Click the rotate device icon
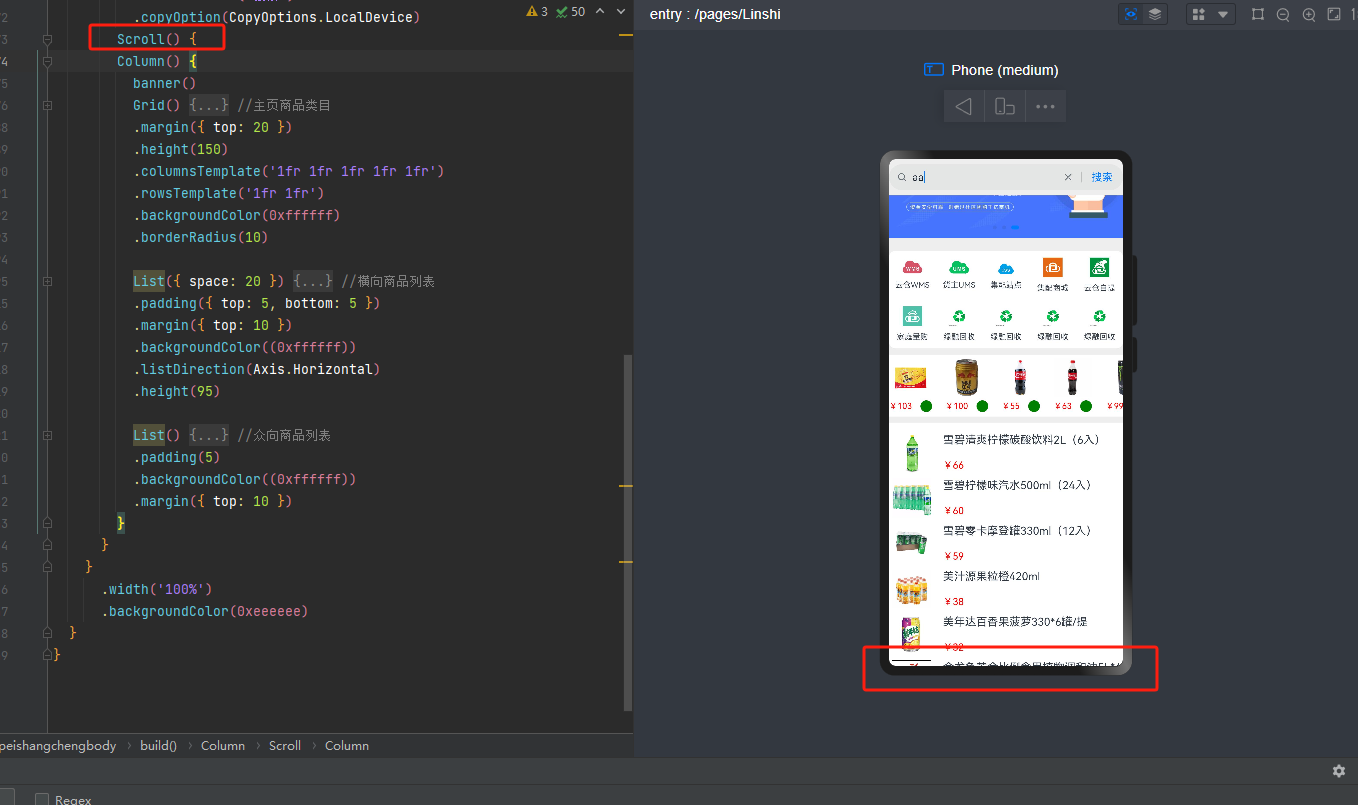Viewport: 1358px width, 805px height. (x=1005, y=106)
